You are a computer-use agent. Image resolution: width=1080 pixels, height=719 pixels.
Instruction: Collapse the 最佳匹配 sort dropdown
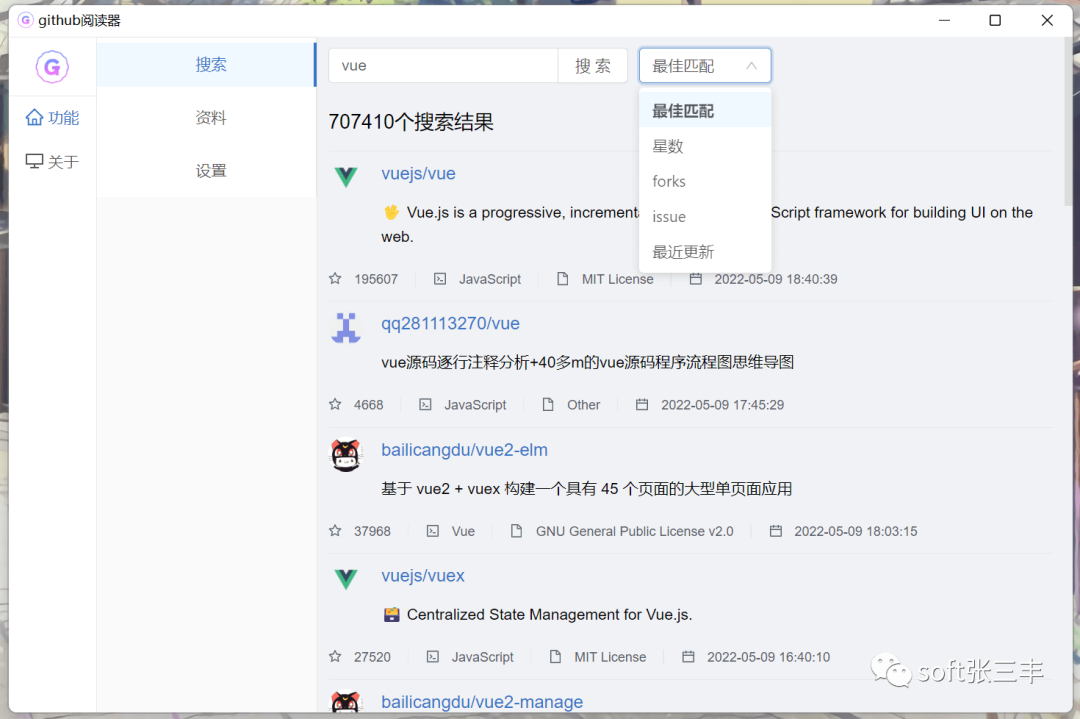pyautogui.click(x=705, y=66)
